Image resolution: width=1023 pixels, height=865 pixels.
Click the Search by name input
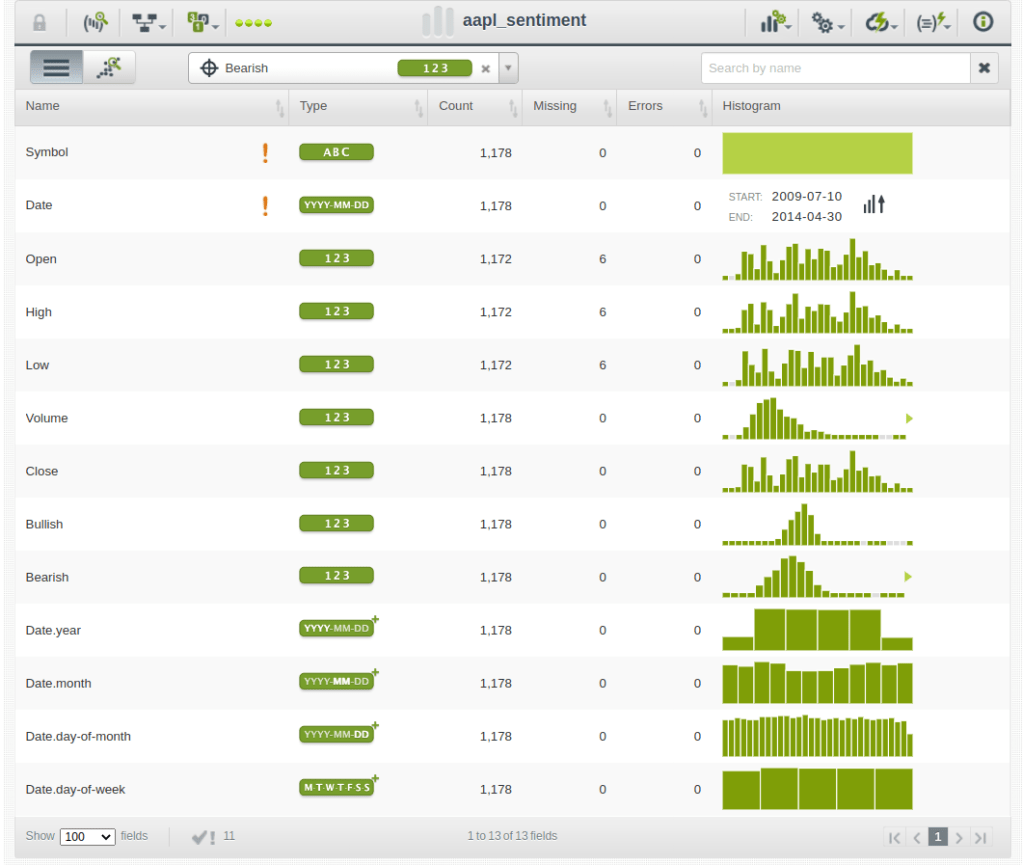834,68
